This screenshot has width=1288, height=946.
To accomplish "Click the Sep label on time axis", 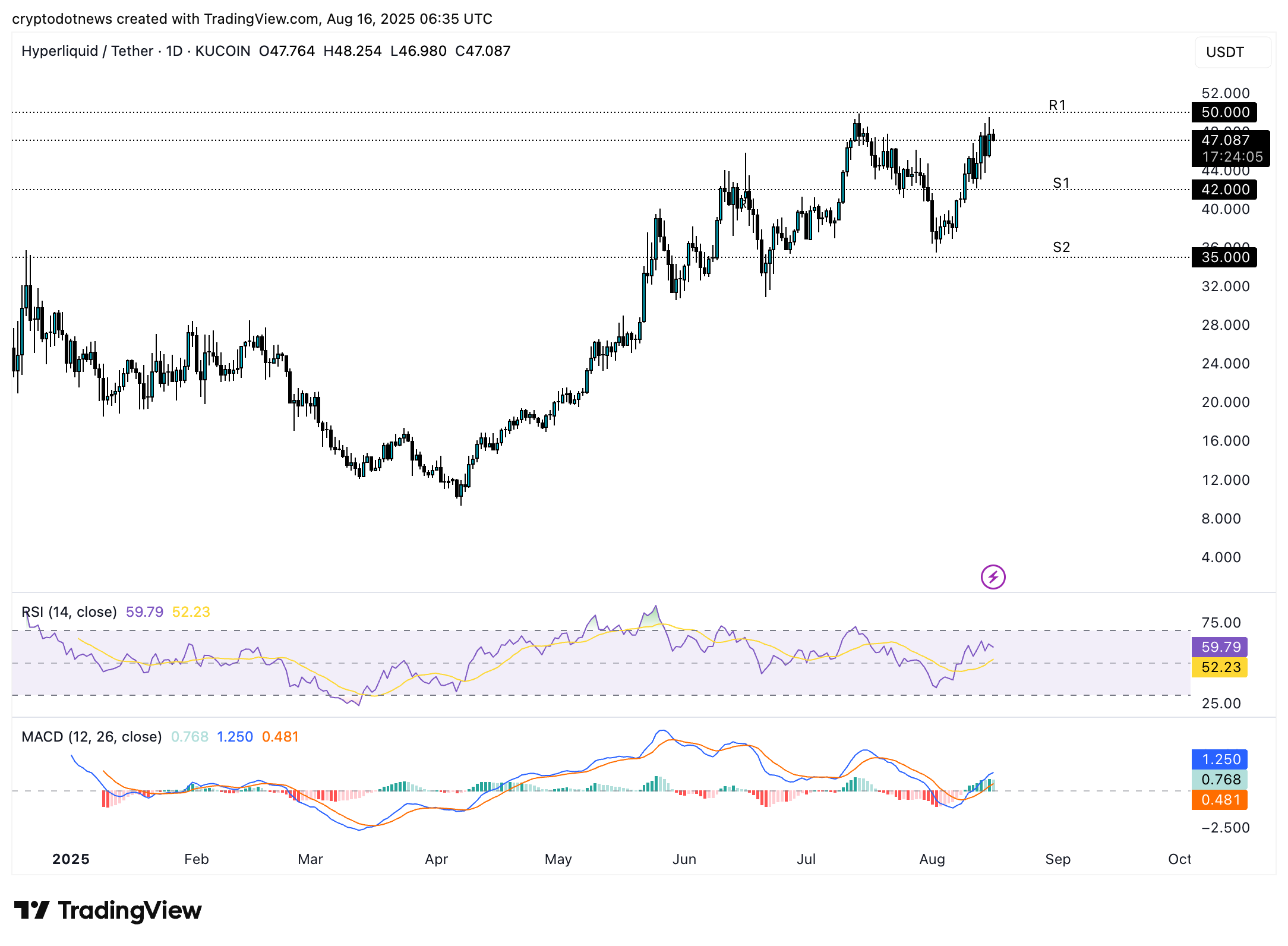I will 1057,859.
